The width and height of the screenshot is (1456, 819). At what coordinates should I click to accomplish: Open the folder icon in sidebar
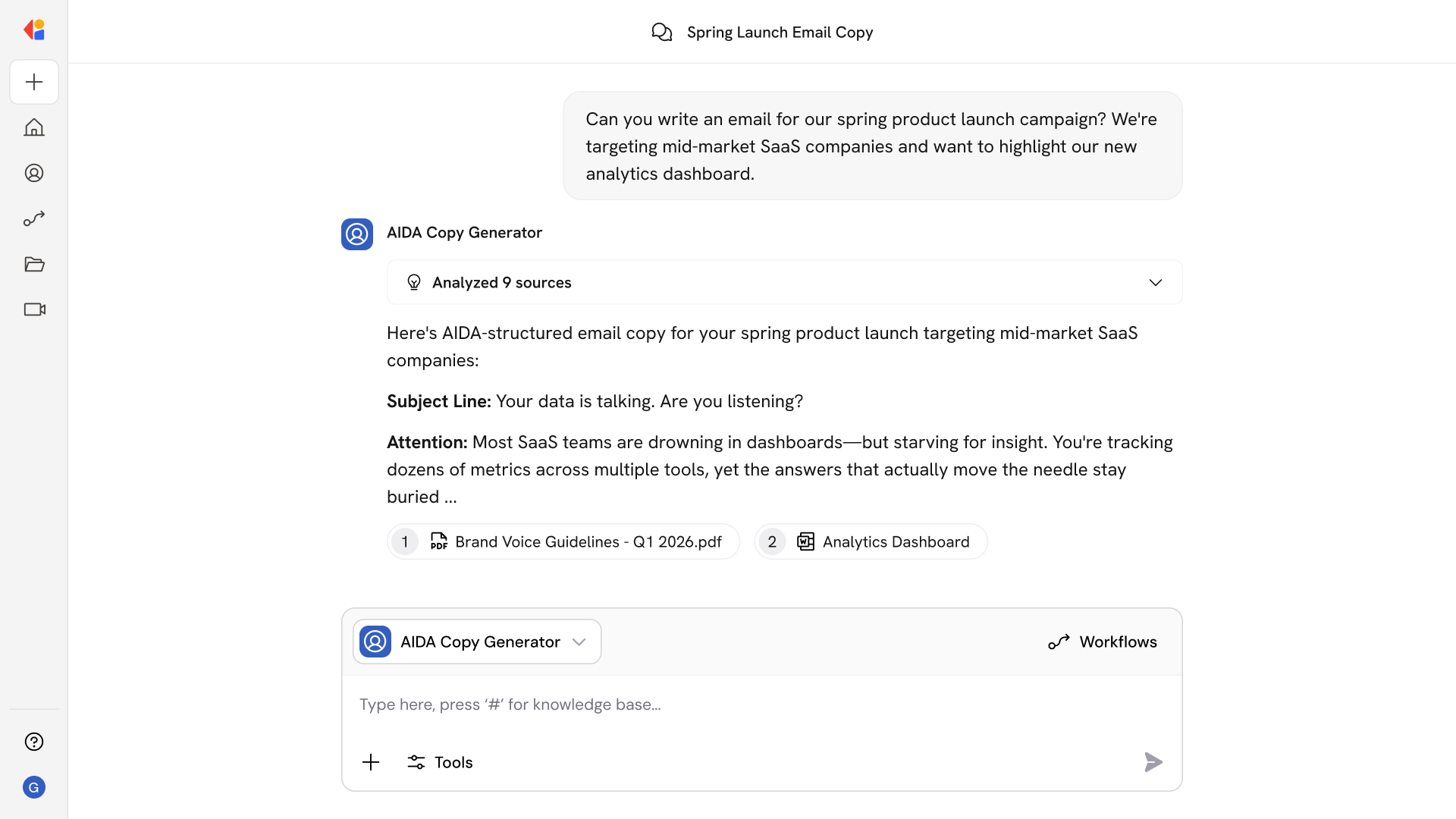click(x=34, y=264)
